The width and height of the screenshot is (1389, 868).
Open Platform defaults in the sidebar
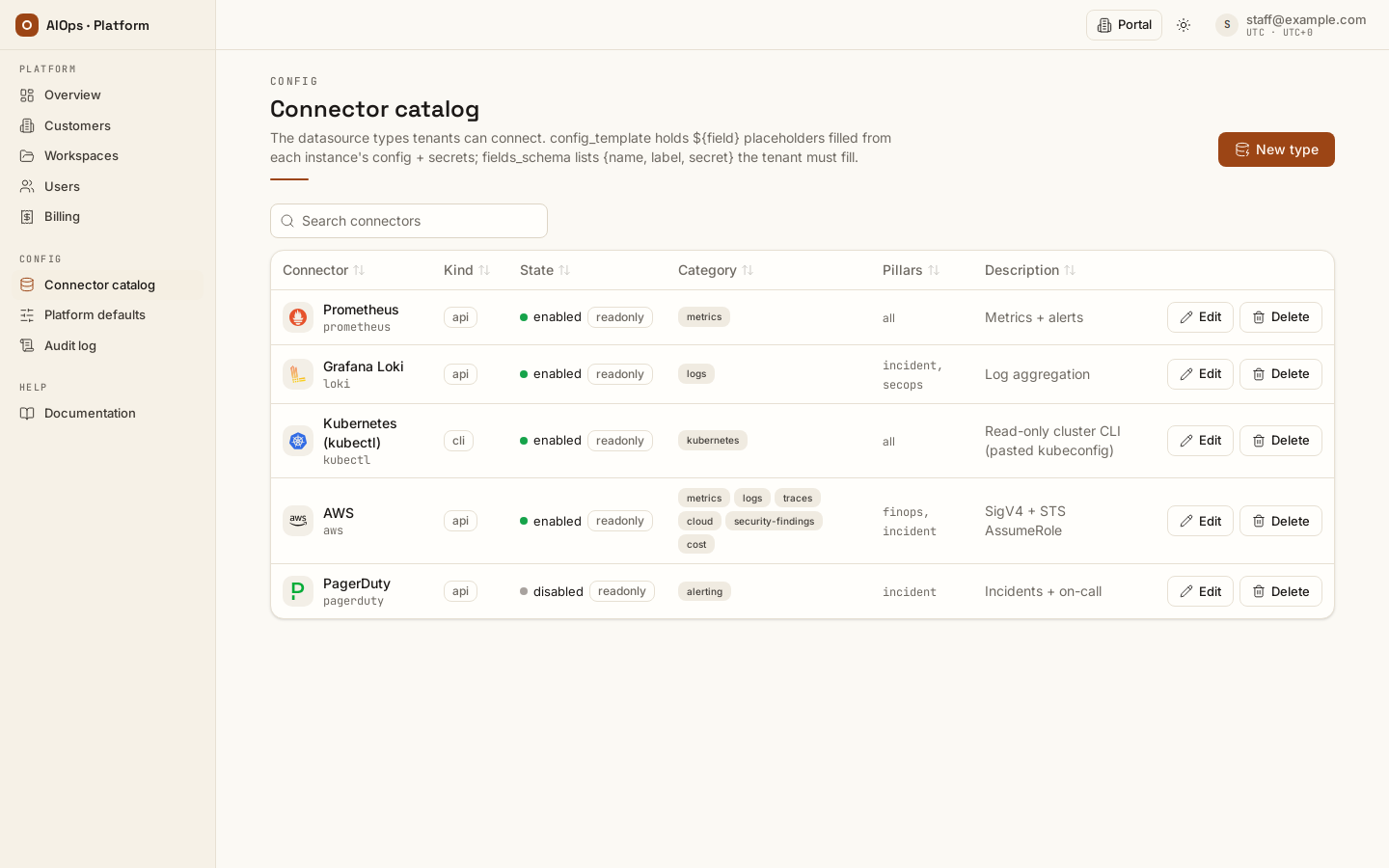click(x=107, y=315)
